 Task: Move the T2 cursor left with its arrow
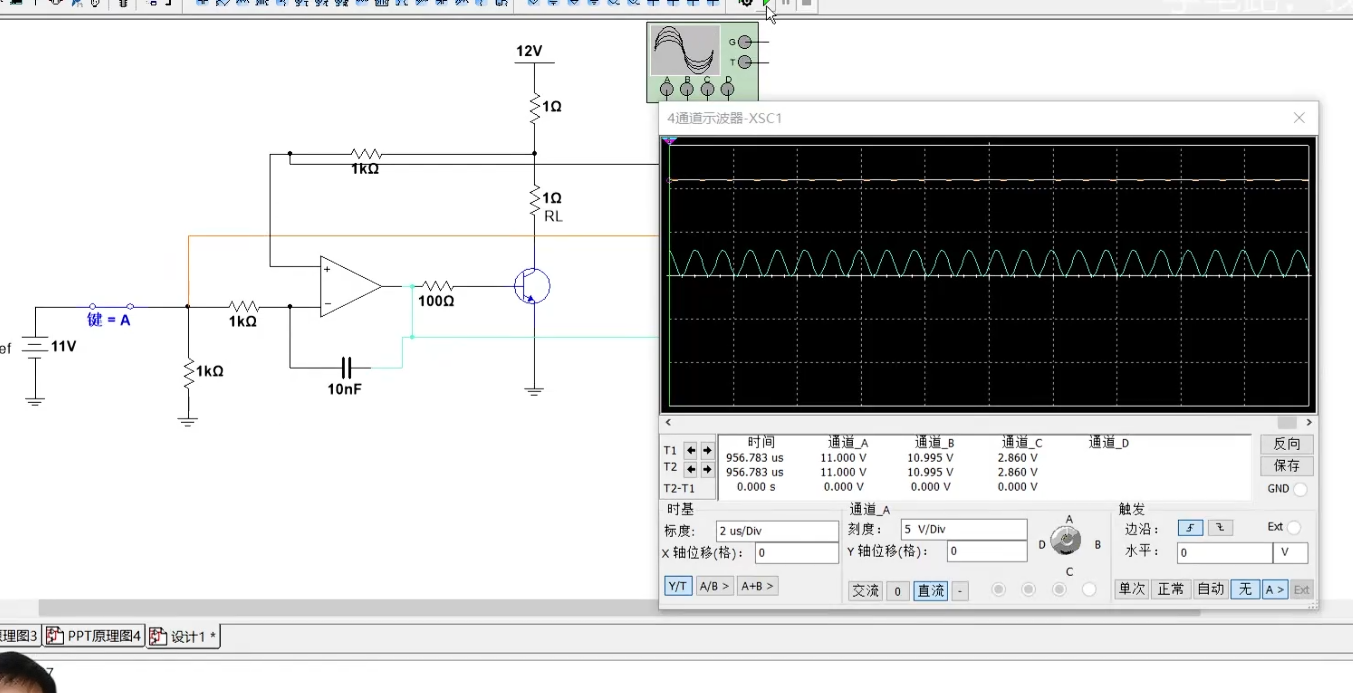(x=690, y=469)
